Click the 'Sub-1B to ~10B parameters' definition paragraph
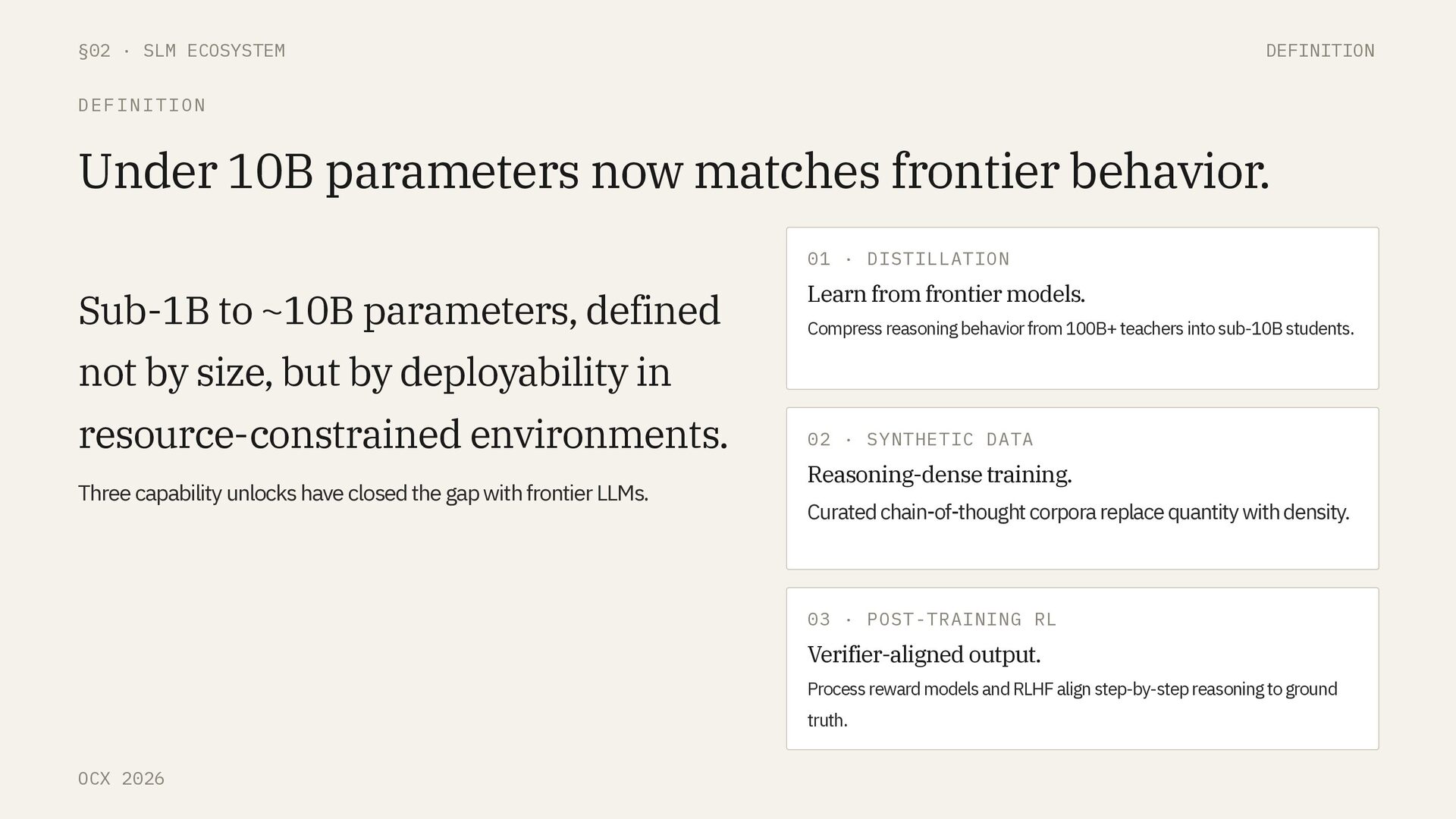The height and width of the screenshot is (819, 1456). (x=402, y=372)
